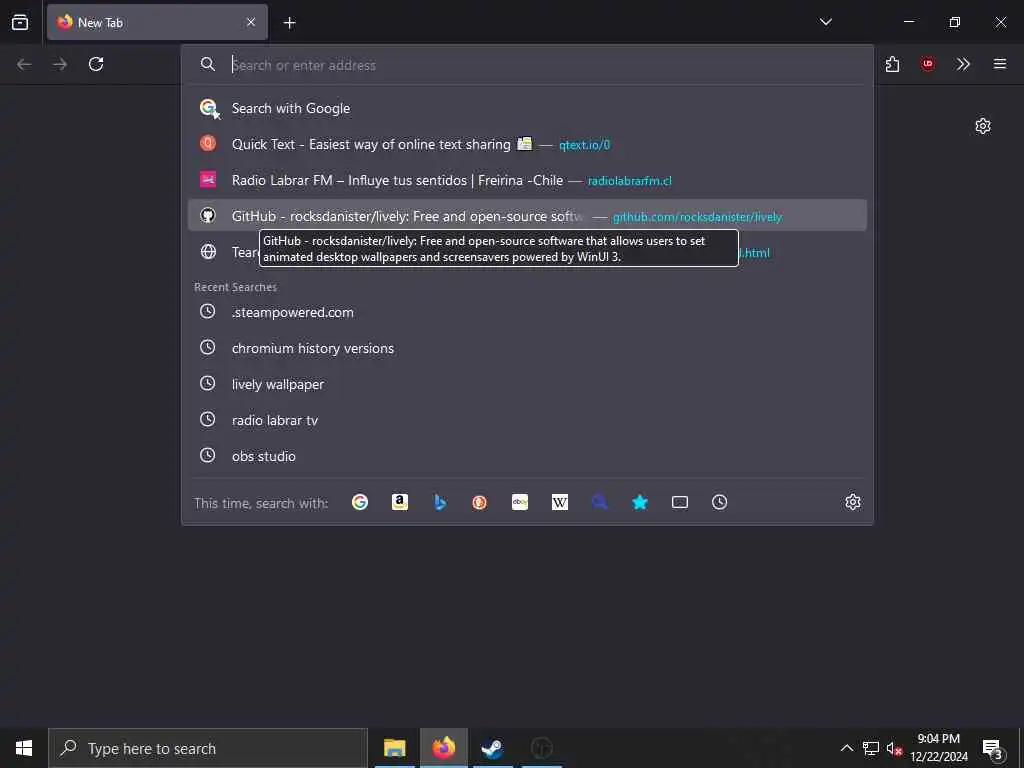The width and height of the screenshot is (1024, 768).
Task: Show more tools overflow chevron
Action: (x=963, y=64)
